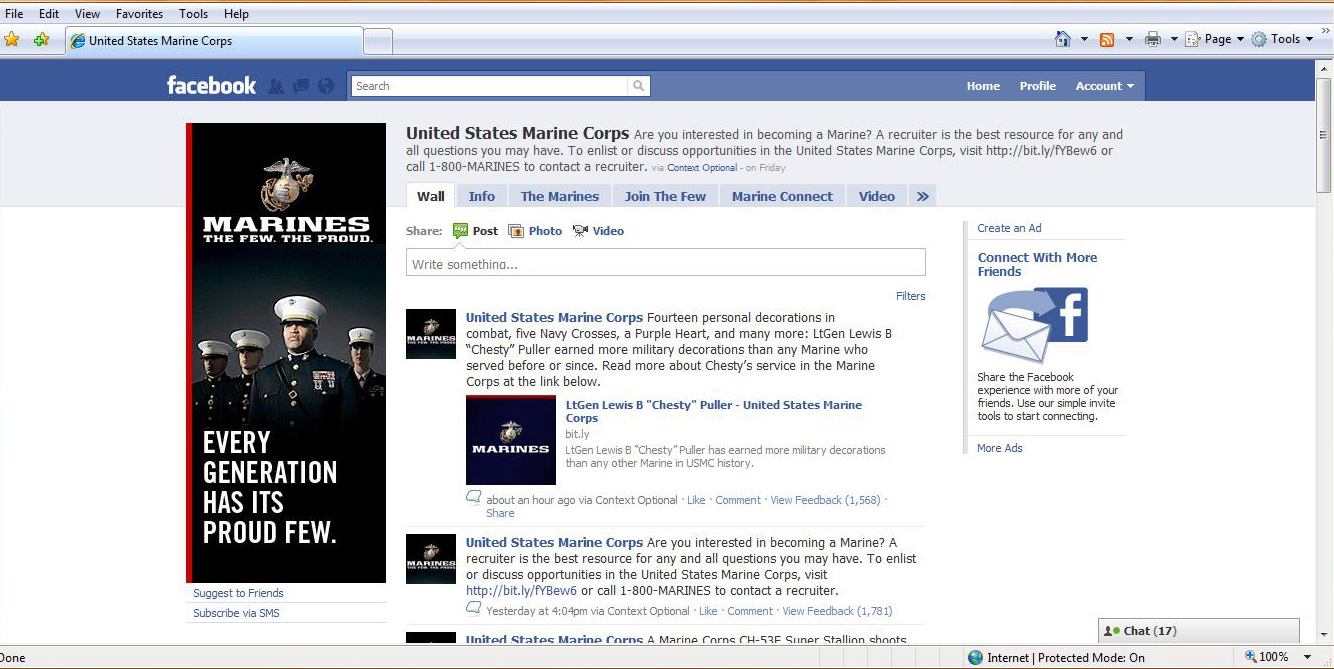Open Facebook messages icon

tap(301, 86)
